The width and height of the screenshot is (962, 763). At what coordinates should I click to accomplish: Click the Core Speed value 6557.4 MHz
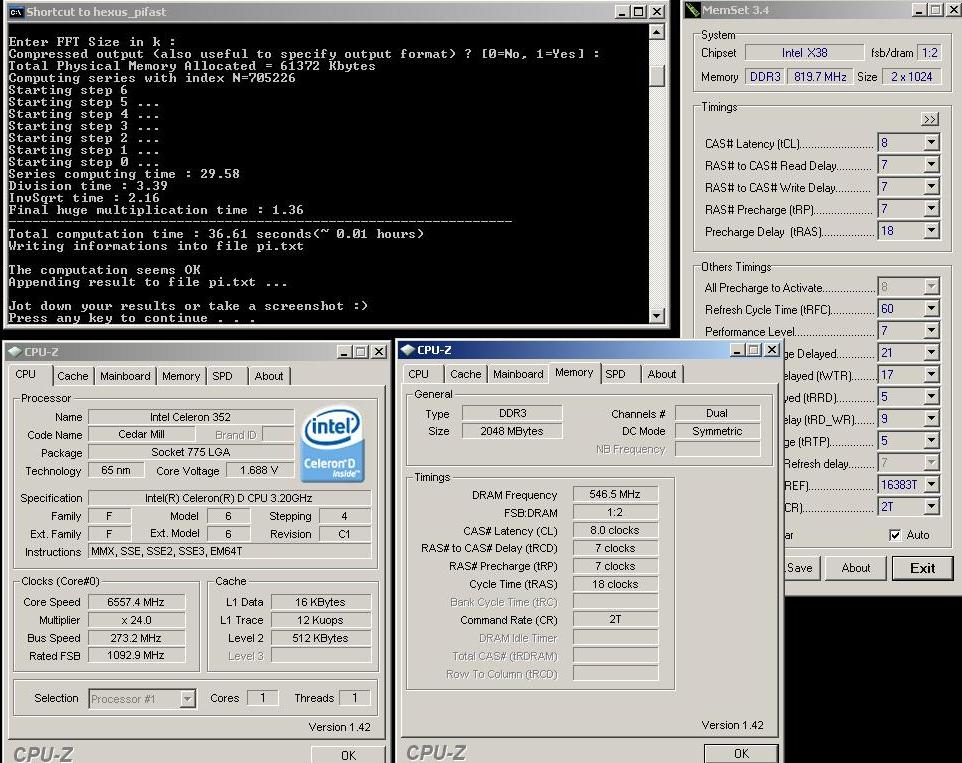[x=136, y=602]
